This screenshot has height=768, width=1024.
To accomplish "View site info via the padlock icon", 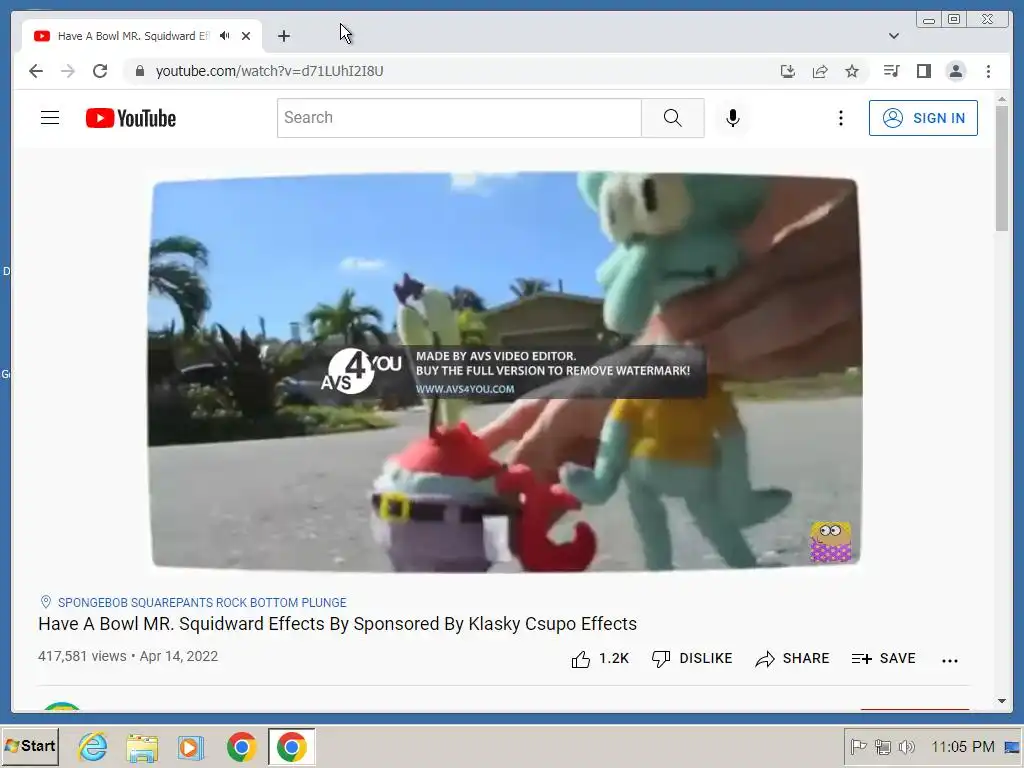I will pyautogui.click(x=139, y=71).
